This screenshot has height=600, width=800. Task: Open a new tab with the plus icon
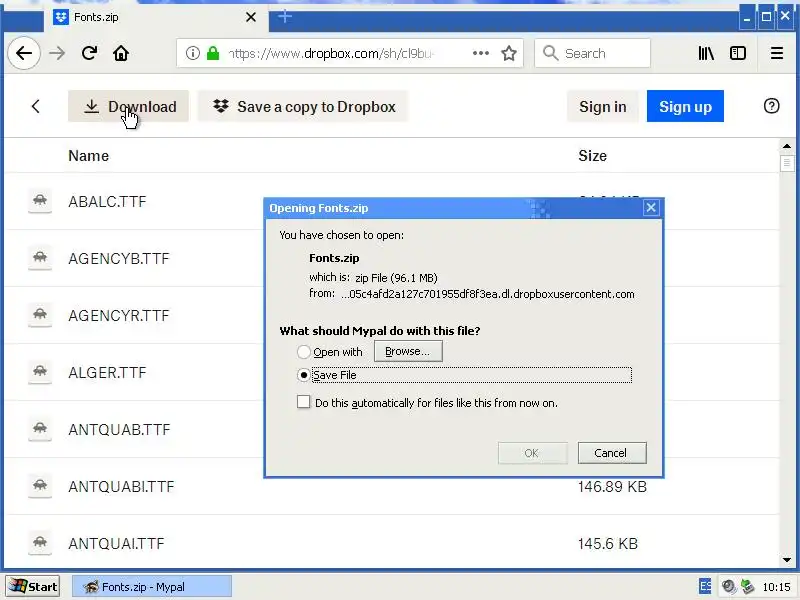click(x=285, y=17)
